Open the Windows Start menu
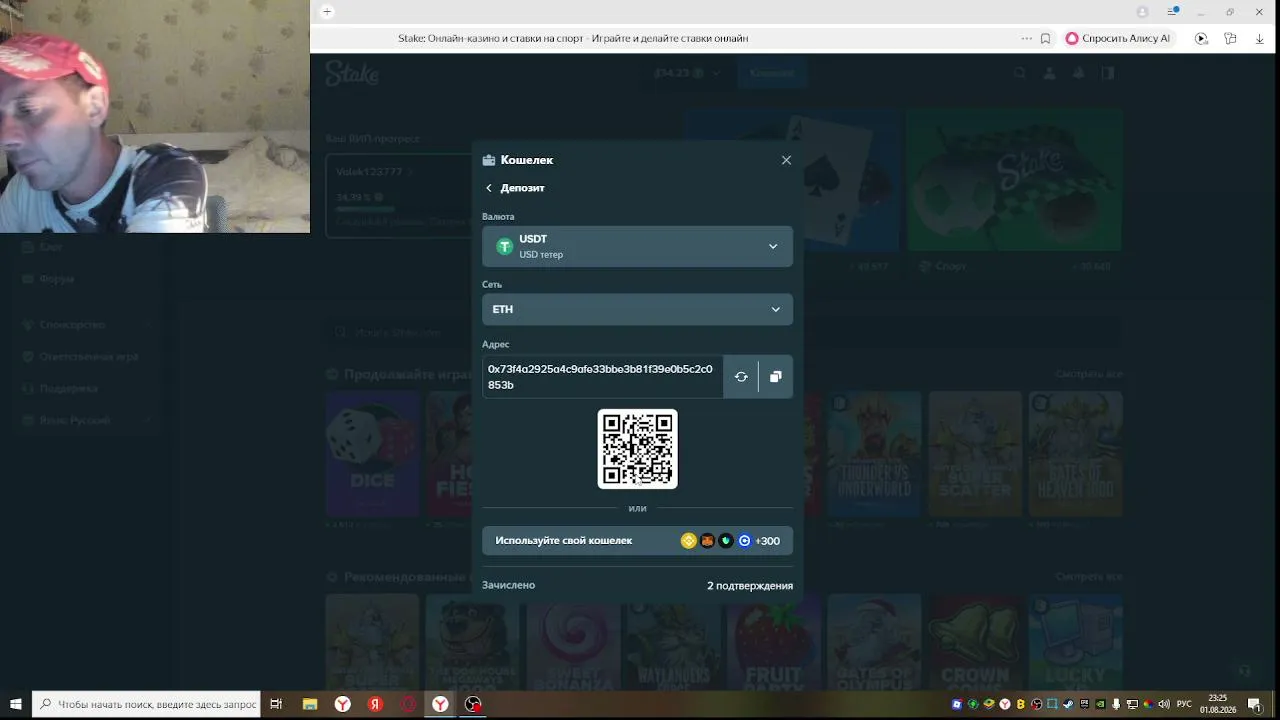This screenshot has height=720, width=1280. coord(16,704)
